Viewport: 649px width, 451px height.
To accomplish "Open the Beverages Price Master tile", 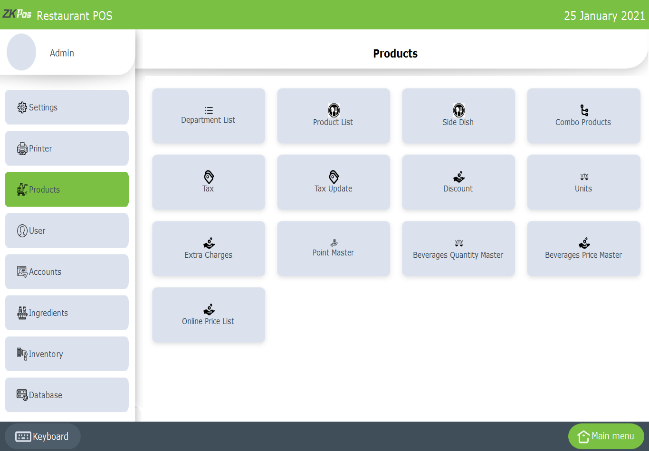I will pyautogui.click(x=584, y=249).
